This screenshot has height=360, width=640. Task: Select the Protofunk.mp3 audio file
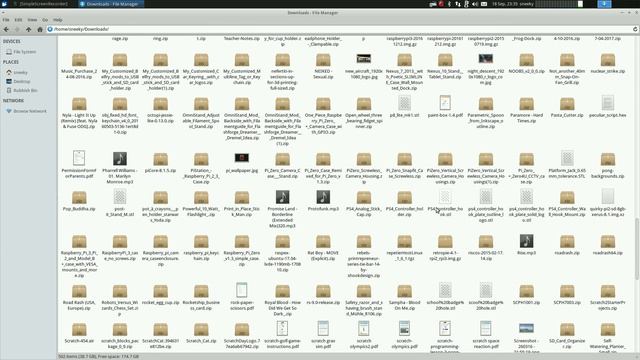[x=323, y=197]
